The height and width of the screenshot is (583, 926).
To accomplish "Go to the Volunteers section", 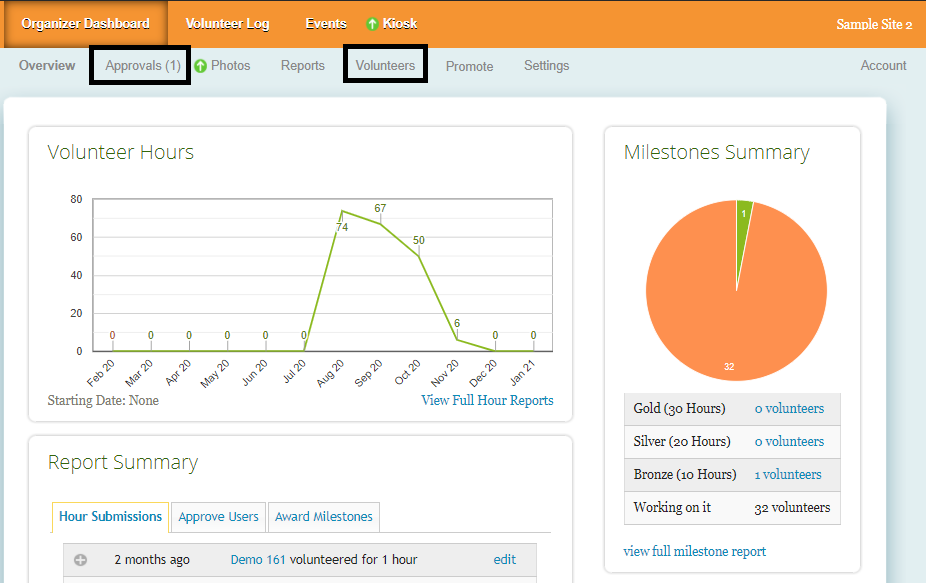I will [x=385, y=66].
